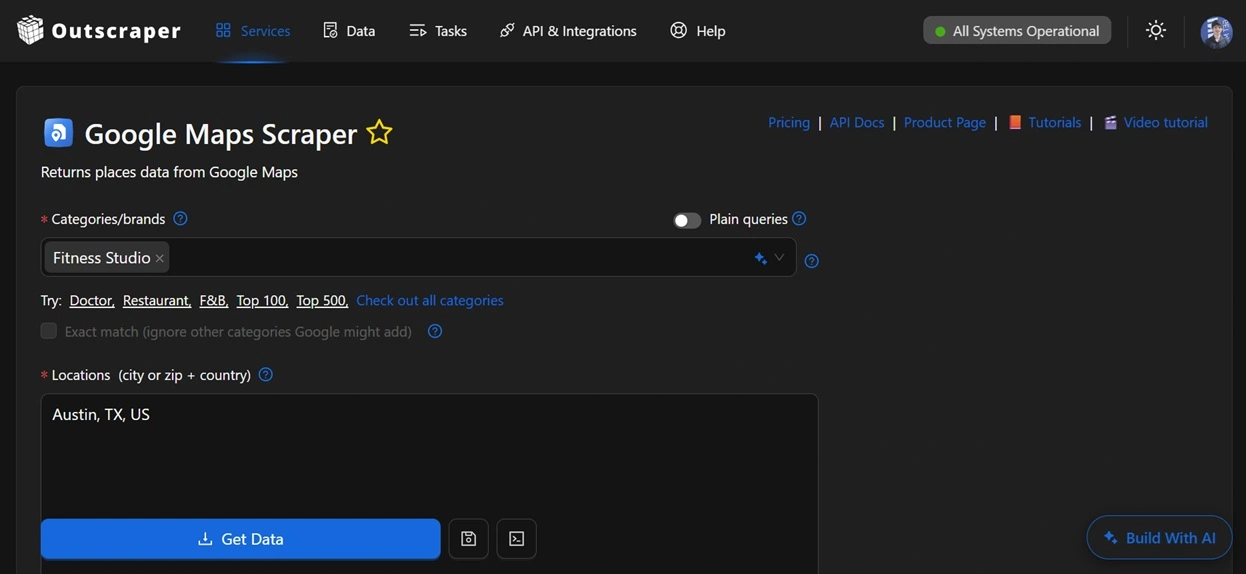Show help for Categories/brands label
Viewport: 1246px width, 574px height.
pyautogui.click(x=180, y=219)
